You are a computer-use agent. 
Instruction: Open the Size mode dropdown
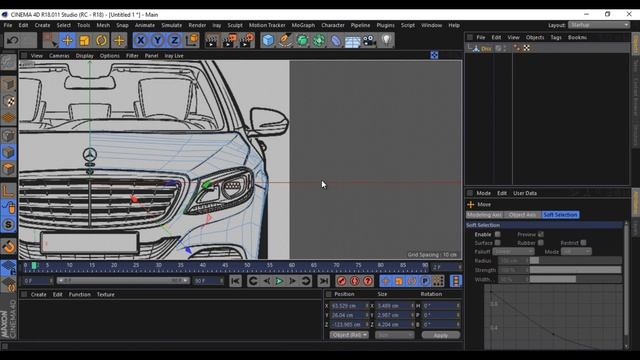tap(394, 335)
